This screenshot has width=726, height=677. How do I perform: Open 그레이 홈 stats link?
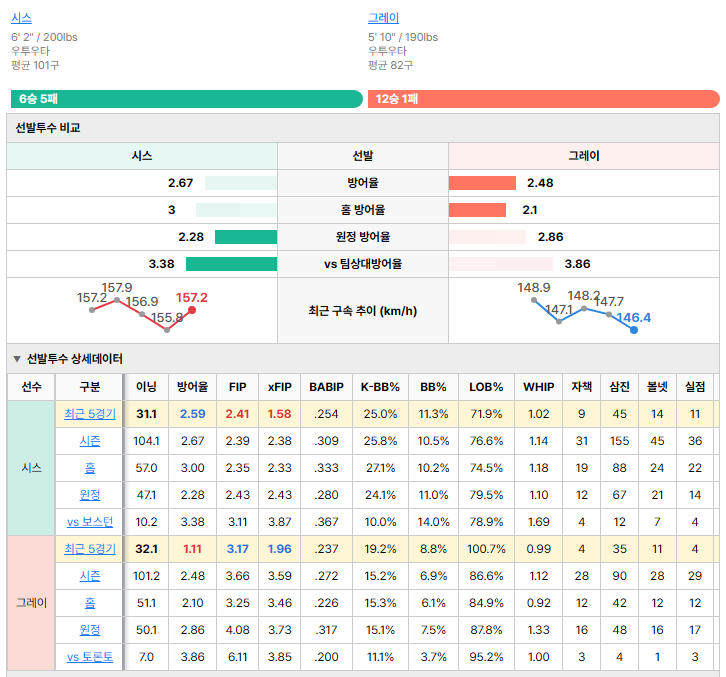click(90, 602)
